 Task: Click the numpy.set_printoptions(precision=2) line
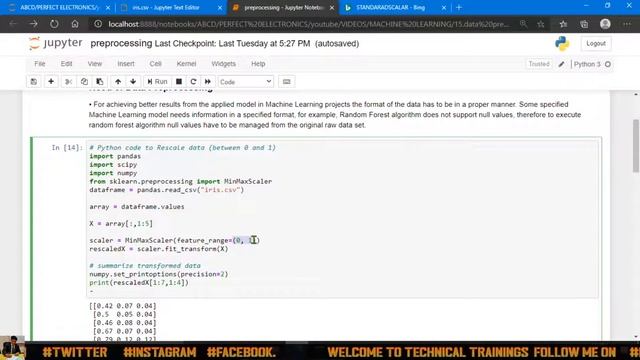pyautogui.click(x=158, y=274)
